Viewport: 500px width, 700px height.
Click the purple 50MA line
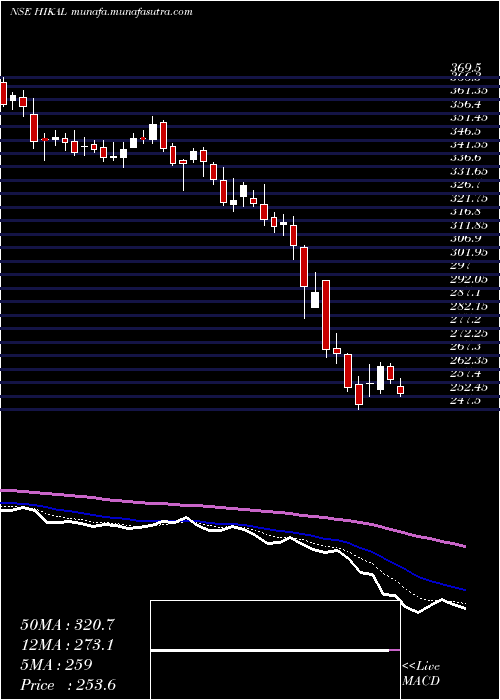[232, 508]
